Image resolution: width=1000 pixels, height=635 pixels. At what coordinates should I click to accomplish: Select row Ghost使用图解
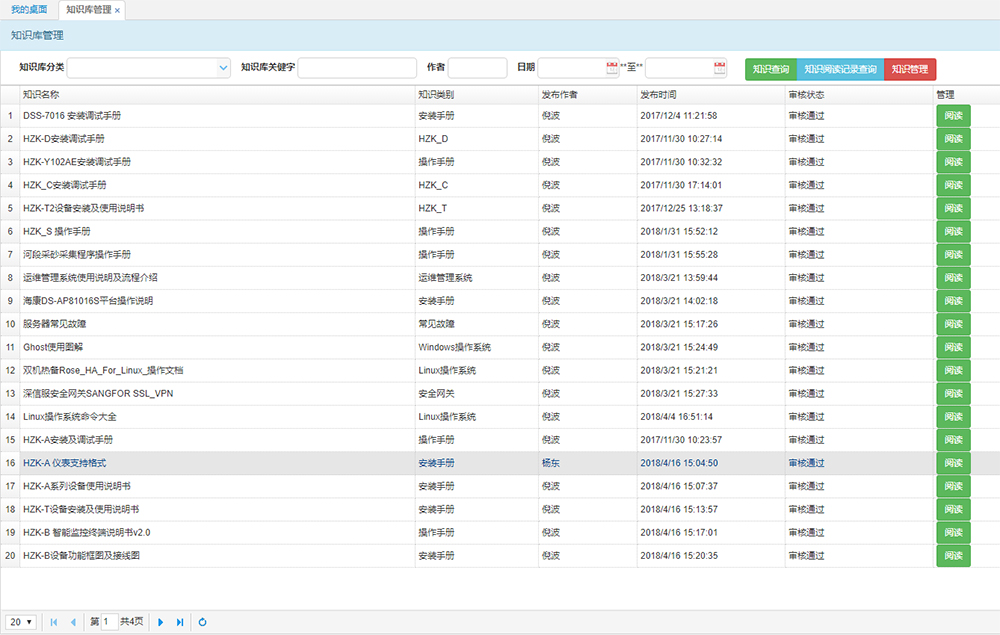500,347
